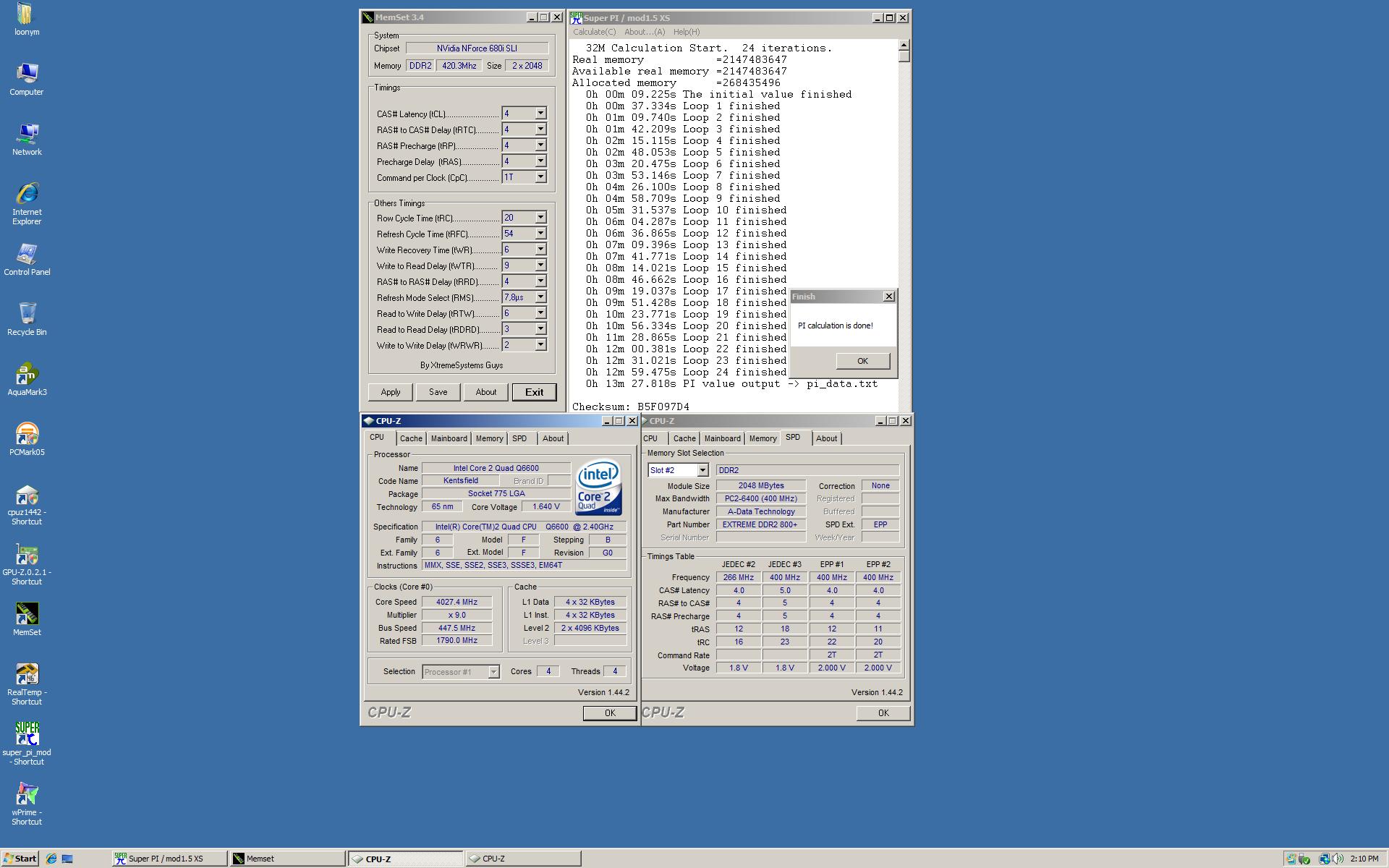
Task: Switch to Memory tab in left CPU-Z
Action: coord(489,438)
